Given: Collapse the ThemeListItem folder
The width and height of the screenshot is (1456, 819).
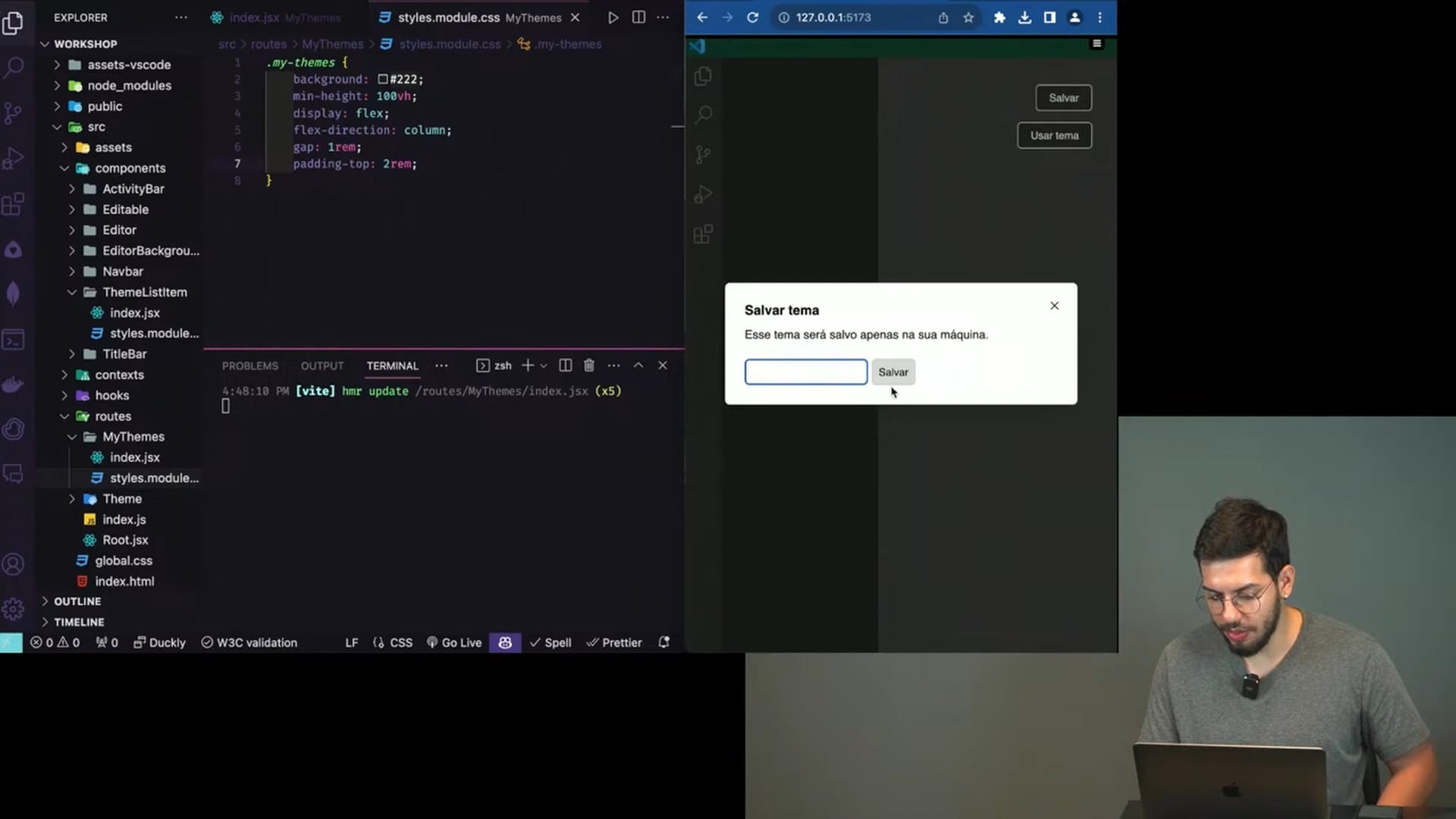Looking at the screenshot, I should 144,292.
